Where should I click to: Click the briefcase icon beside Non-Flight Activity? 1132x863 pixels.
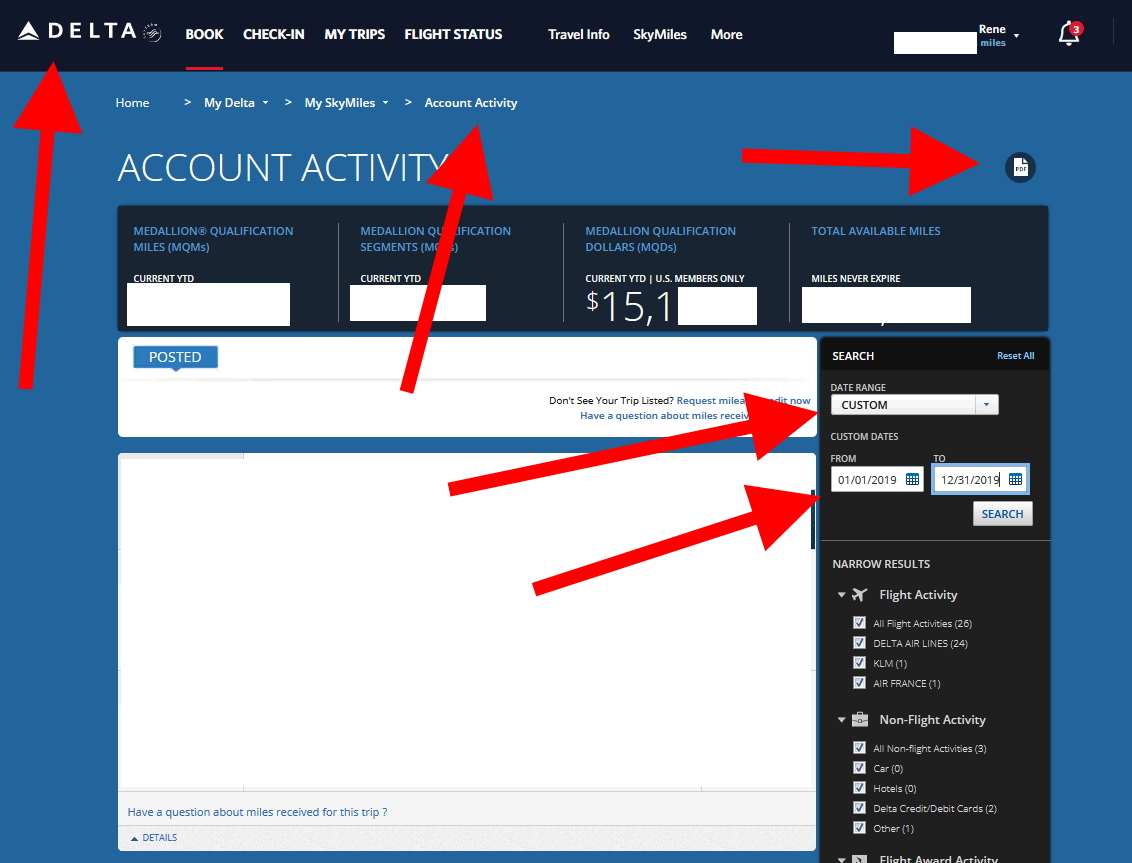tap(860, 719)
